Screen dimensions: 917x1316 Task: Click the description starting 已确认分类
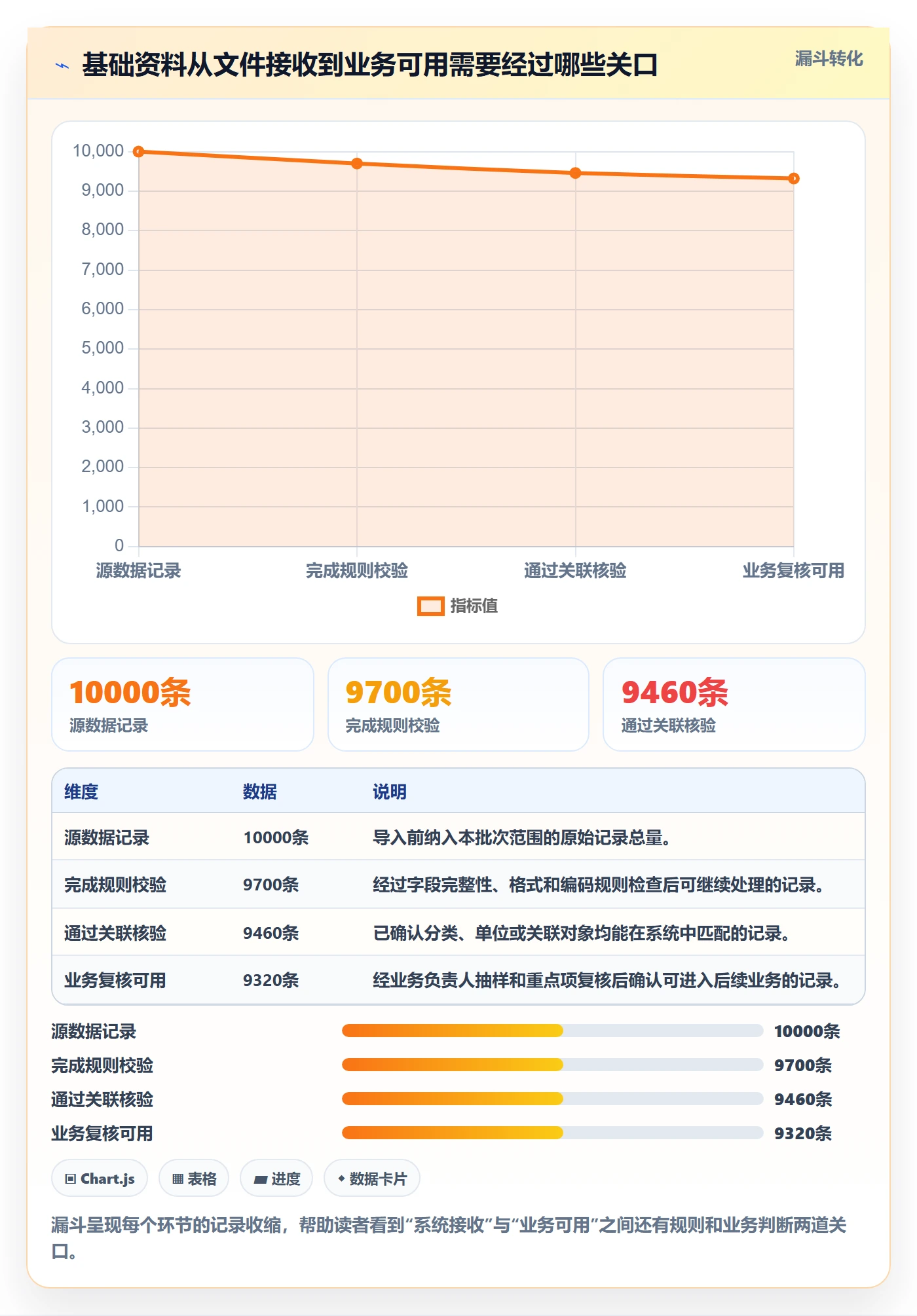pyautogui.click(x=582, y=933)
